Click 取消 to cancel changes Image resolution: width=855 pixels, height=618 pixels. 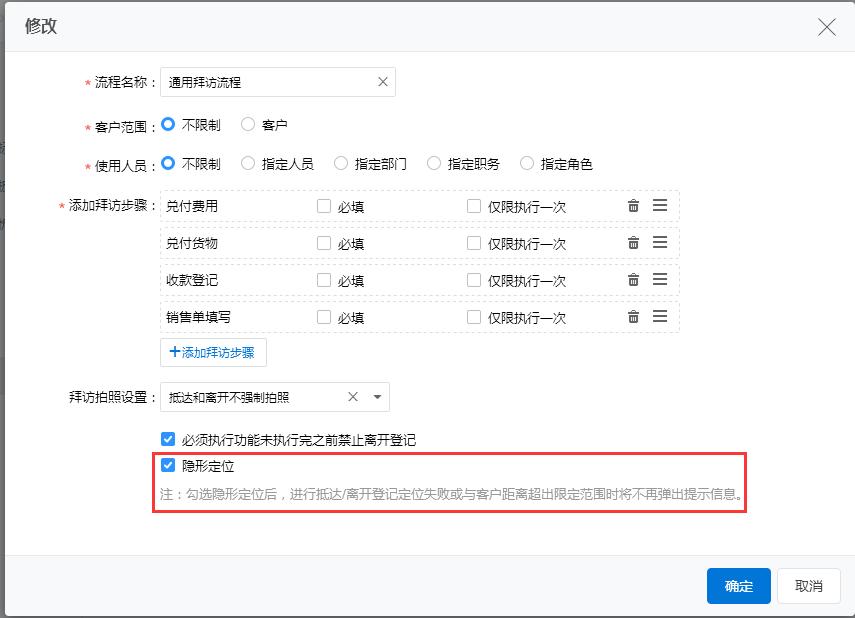[x=808, y=586]
